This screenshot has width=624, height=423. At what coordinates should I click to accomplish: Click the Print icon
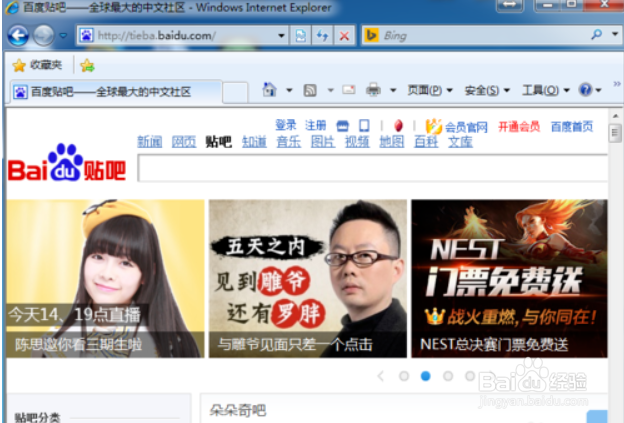point(373,90)
